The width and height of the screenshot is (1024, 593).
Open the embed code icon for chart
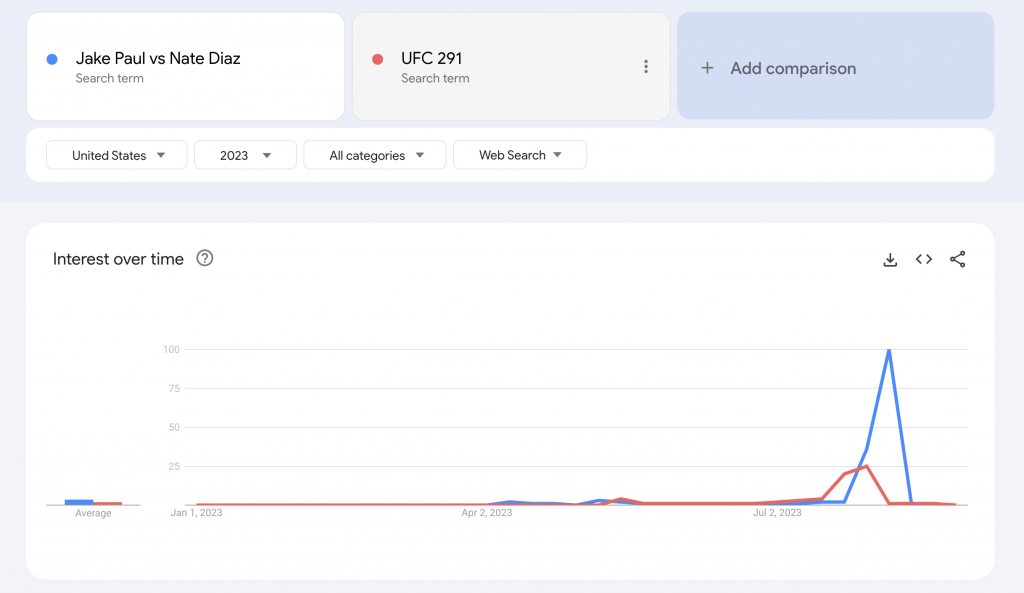(x=924, y=260)
